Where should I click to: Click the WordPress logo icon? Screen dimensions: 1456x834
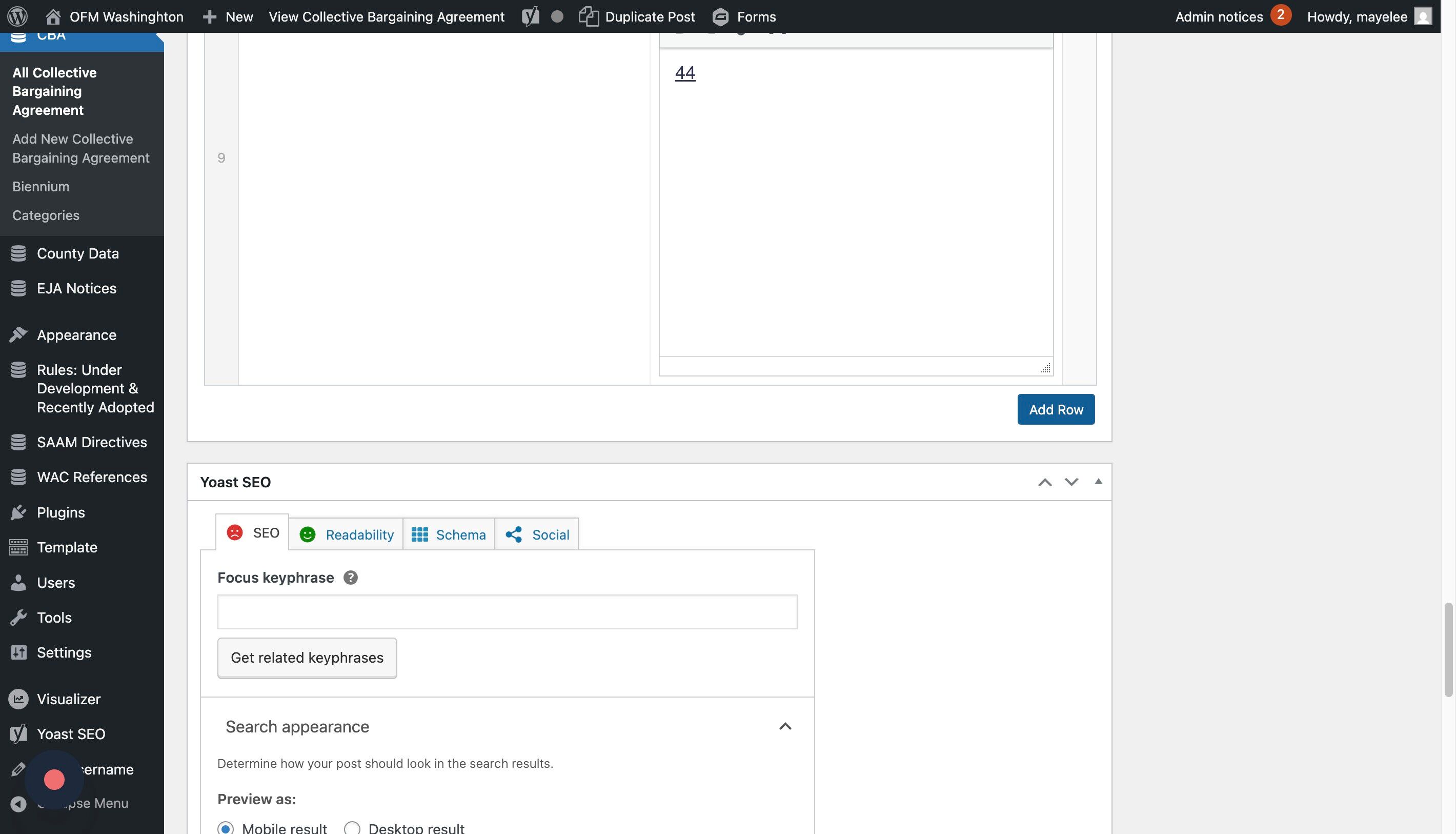pos(17,16)
